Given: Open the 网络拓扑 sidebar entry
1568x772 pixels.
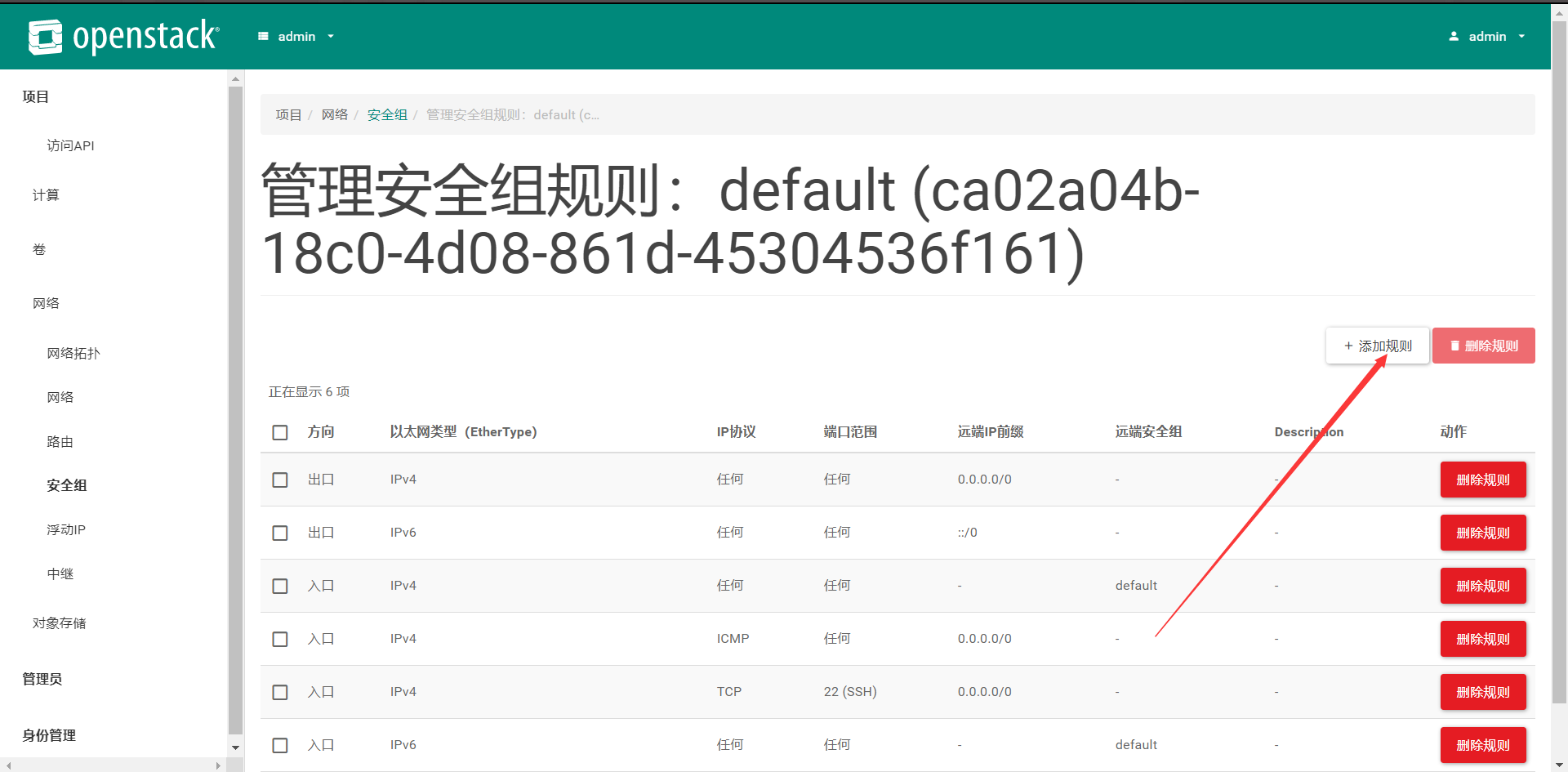Looking at the screenshot, I should click(x=73, y=353).
